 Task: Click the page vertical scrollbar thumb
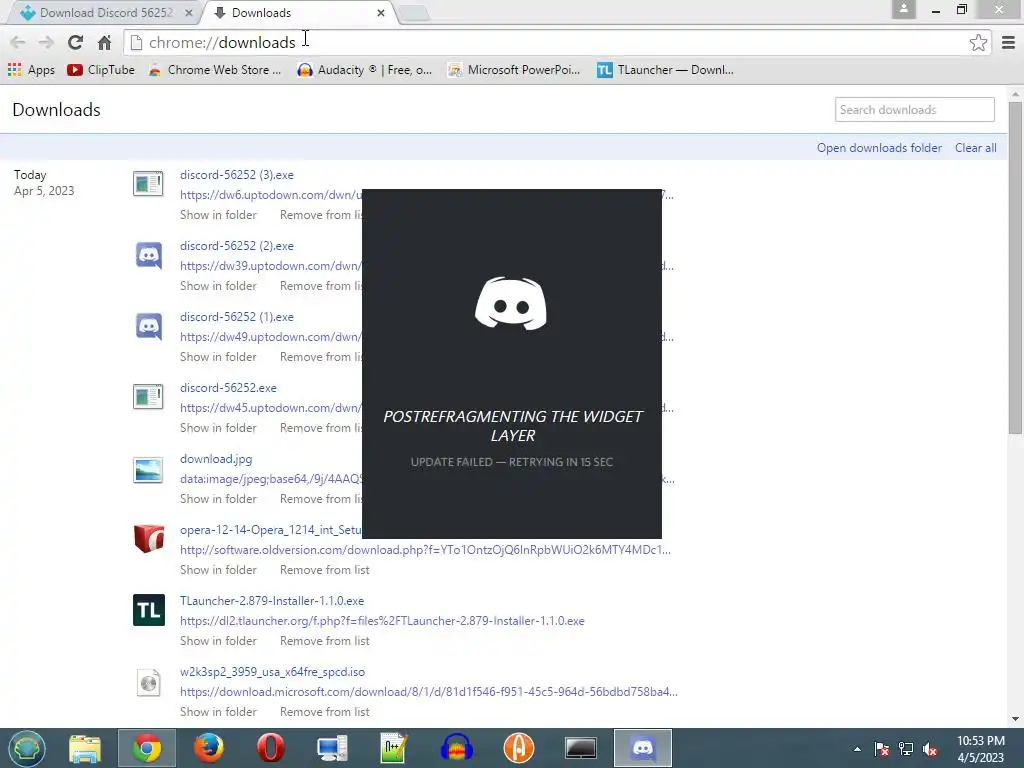(x=1015, y=268)
